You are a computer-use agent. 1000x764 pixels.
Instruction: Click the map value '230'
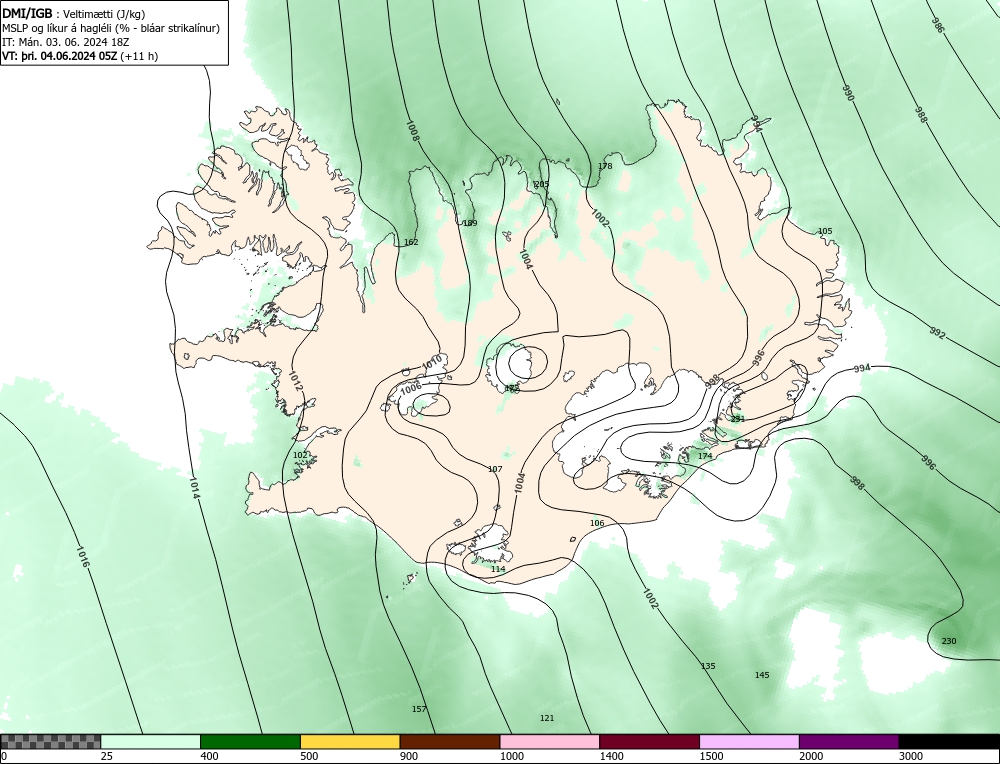coord(949,641)
